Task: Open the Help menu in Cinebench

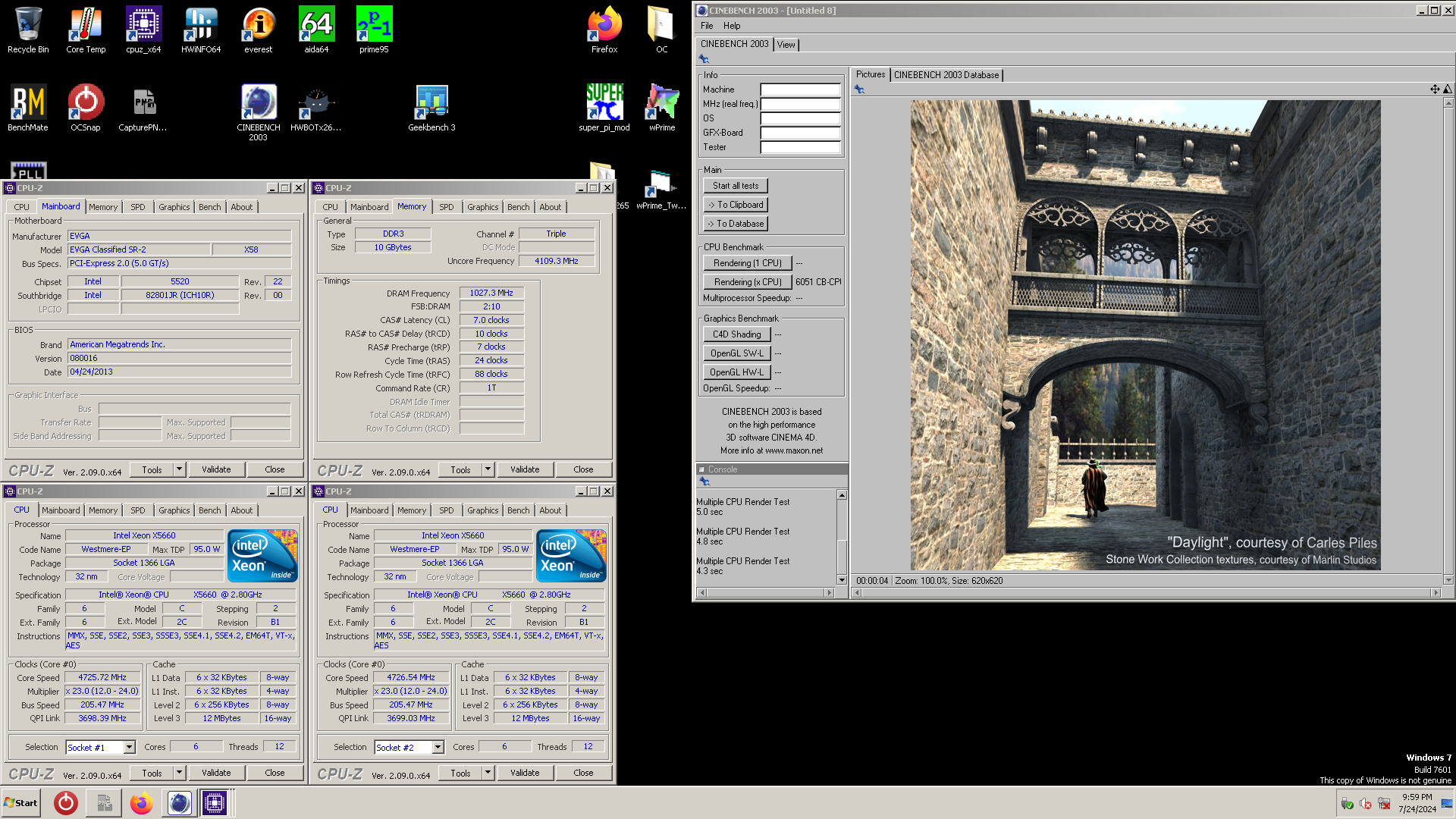Action: 732,26
